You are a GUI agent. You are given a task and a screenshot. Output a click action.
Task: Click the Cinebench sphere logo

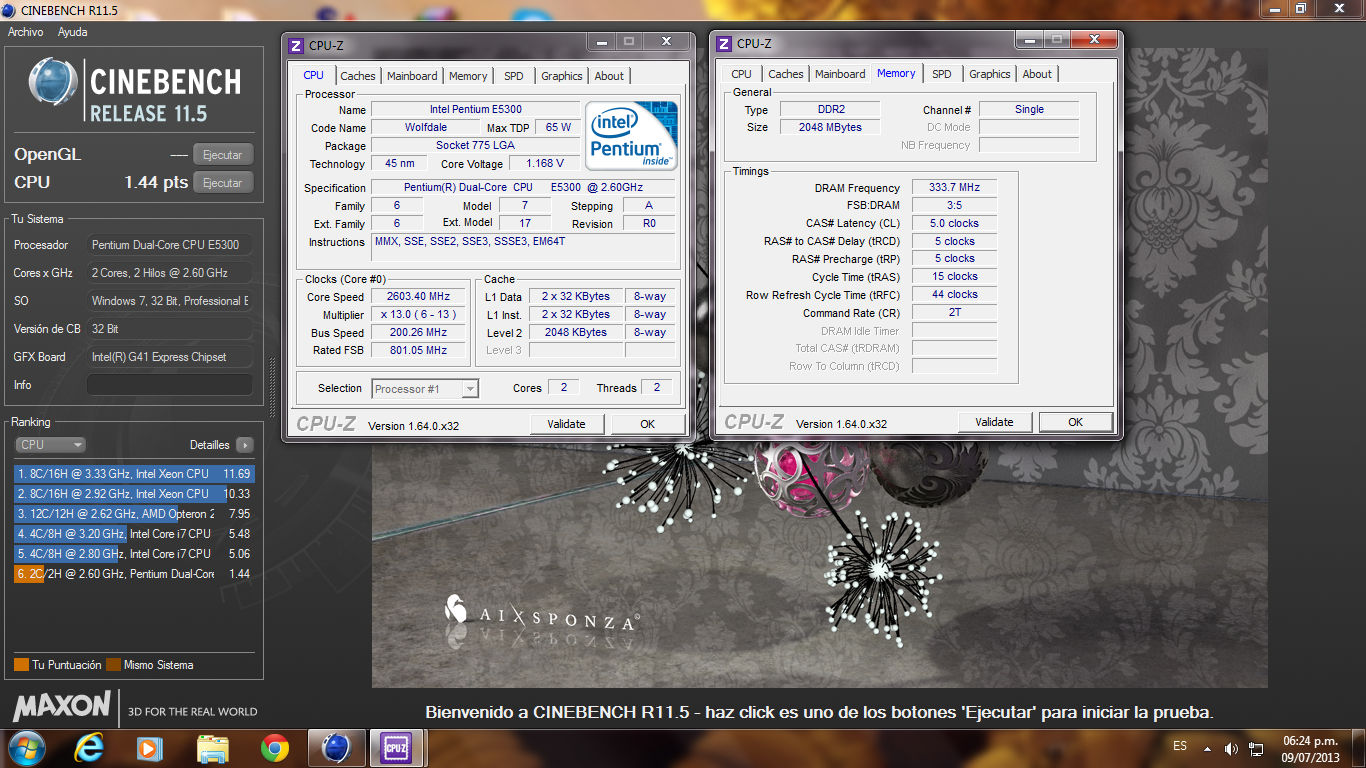coord(53,82)
